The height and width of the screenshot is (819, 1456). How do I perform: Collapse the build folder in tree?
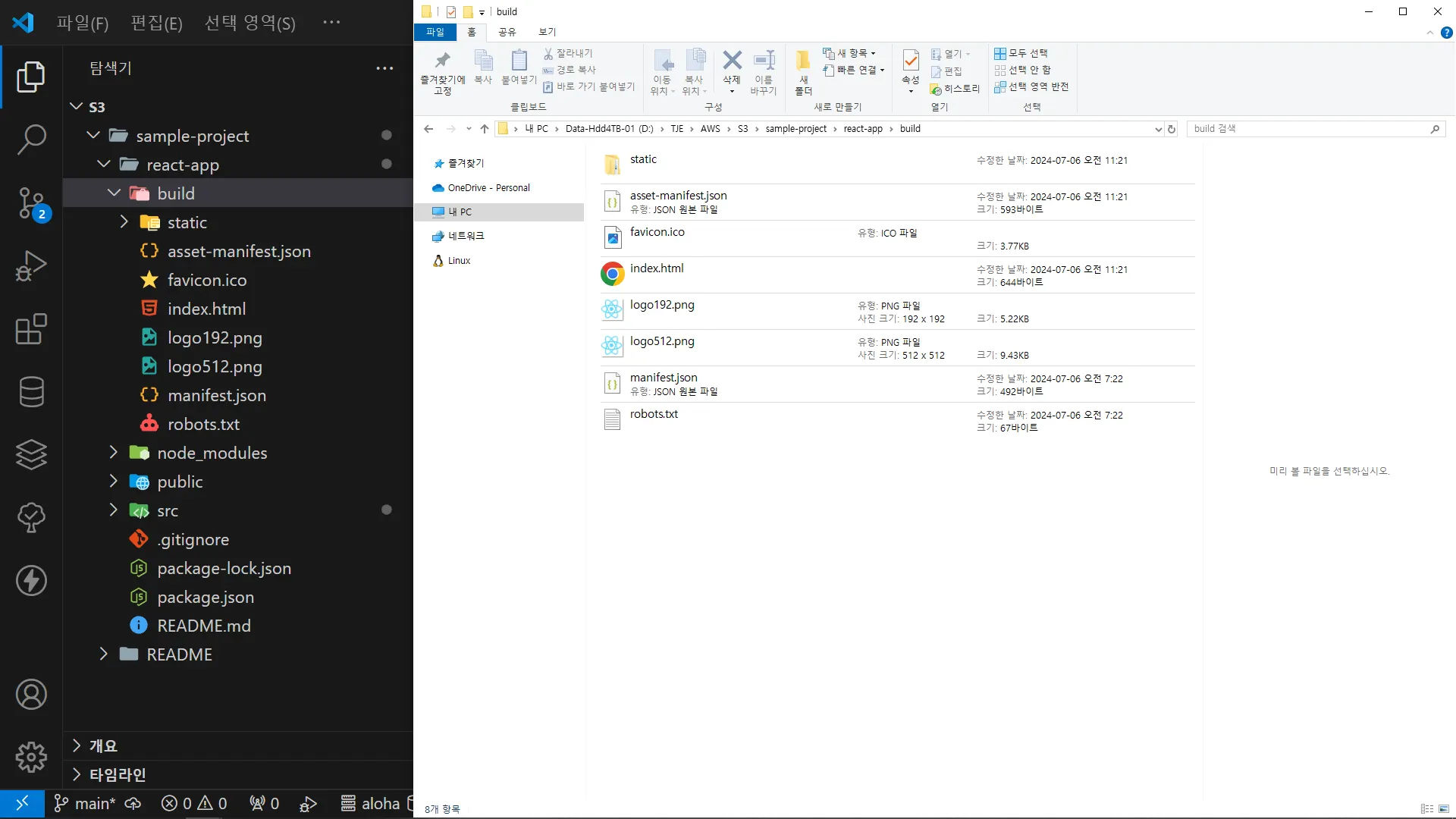click(x=114, y=193)
